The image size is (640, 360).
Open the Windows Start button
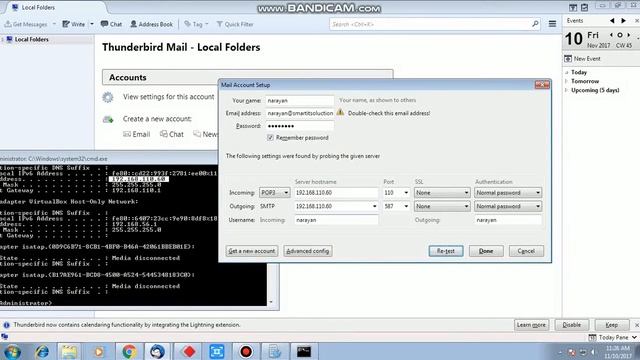click(12, 351)
